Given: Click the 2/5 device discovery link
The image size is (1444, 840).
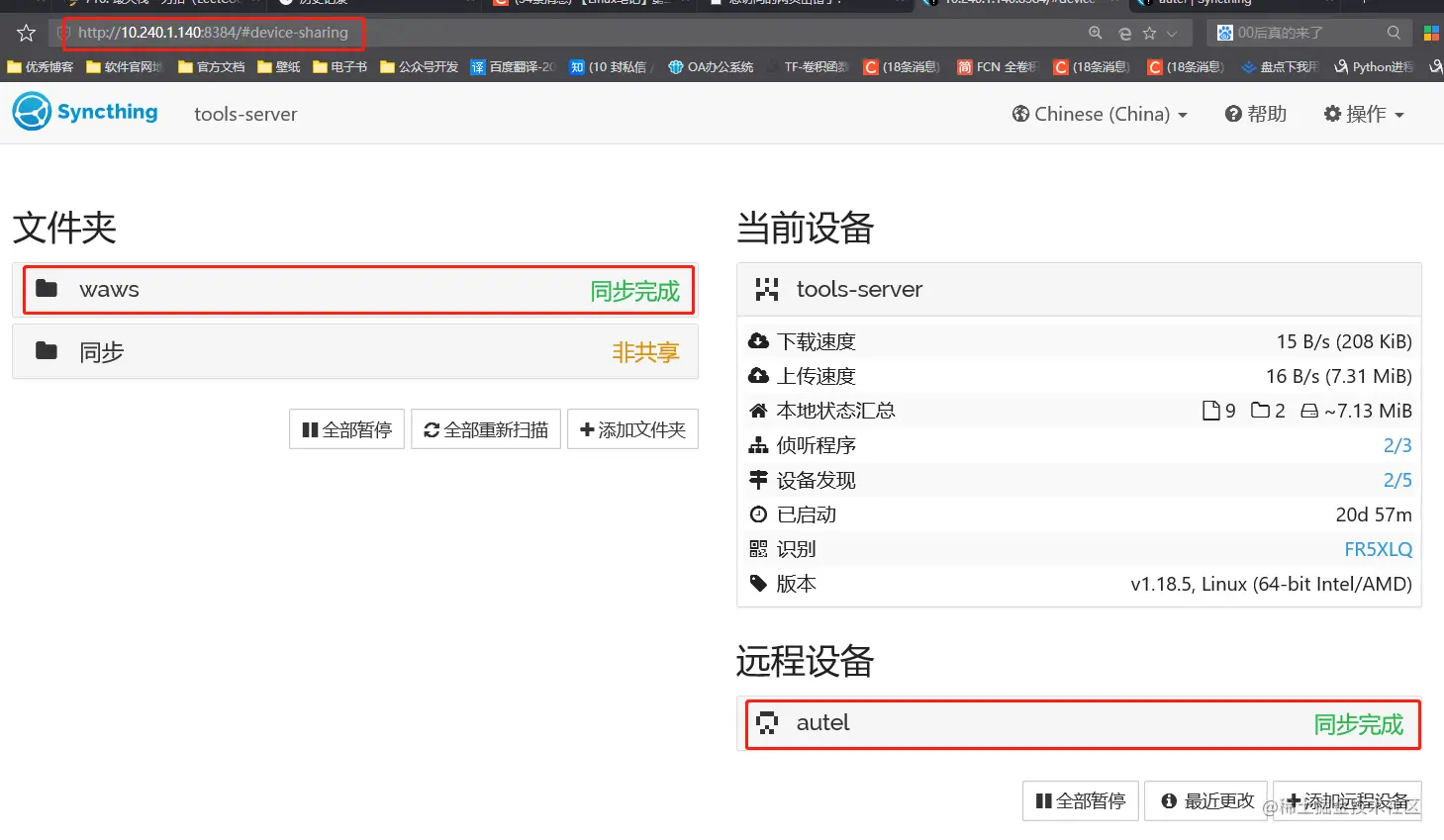Looking at the screenshot, I should click(1397, 480).
